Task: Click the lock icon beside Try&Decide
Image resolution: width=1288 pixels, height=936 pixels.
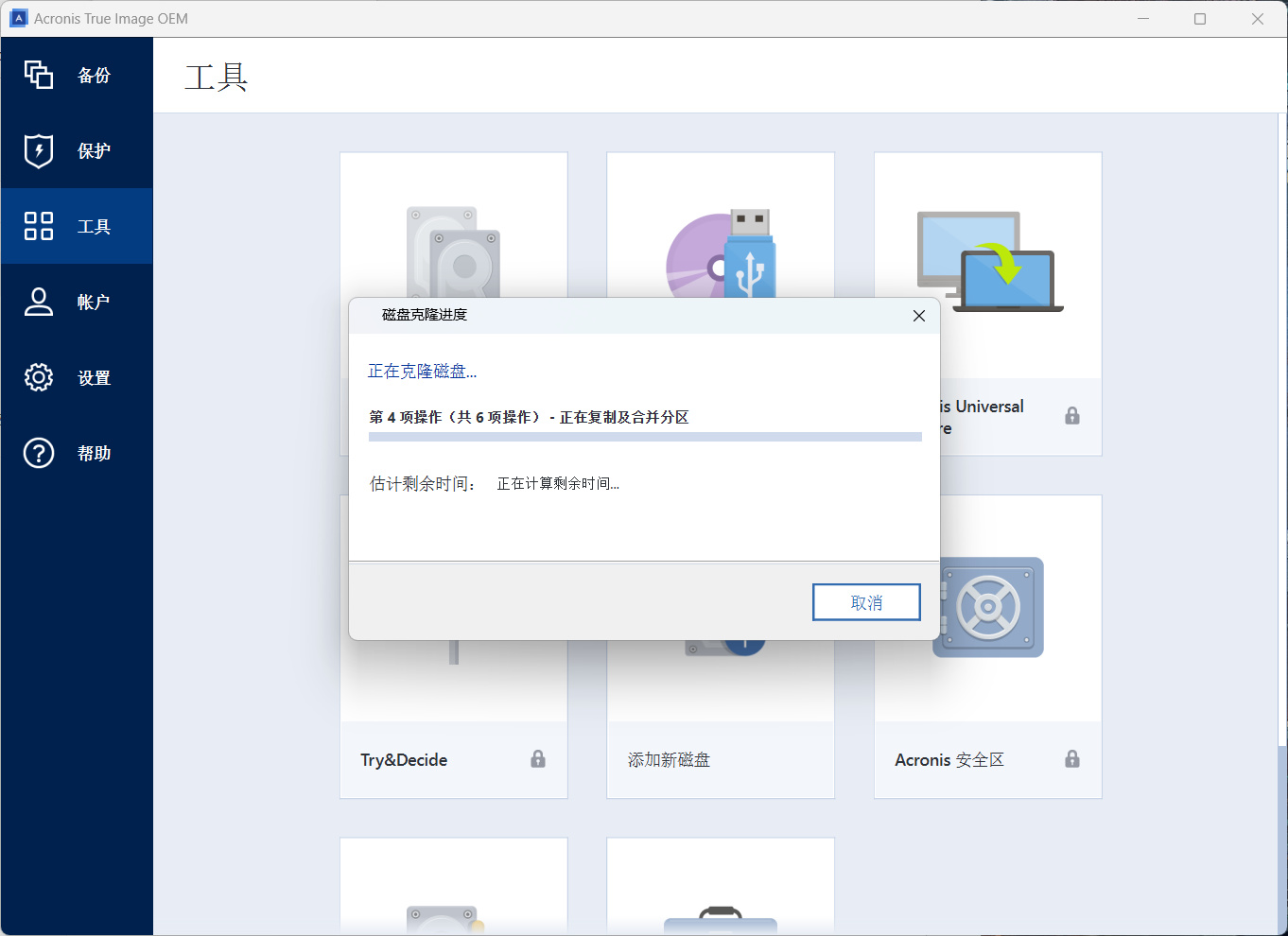Action: tap(538, 759)
